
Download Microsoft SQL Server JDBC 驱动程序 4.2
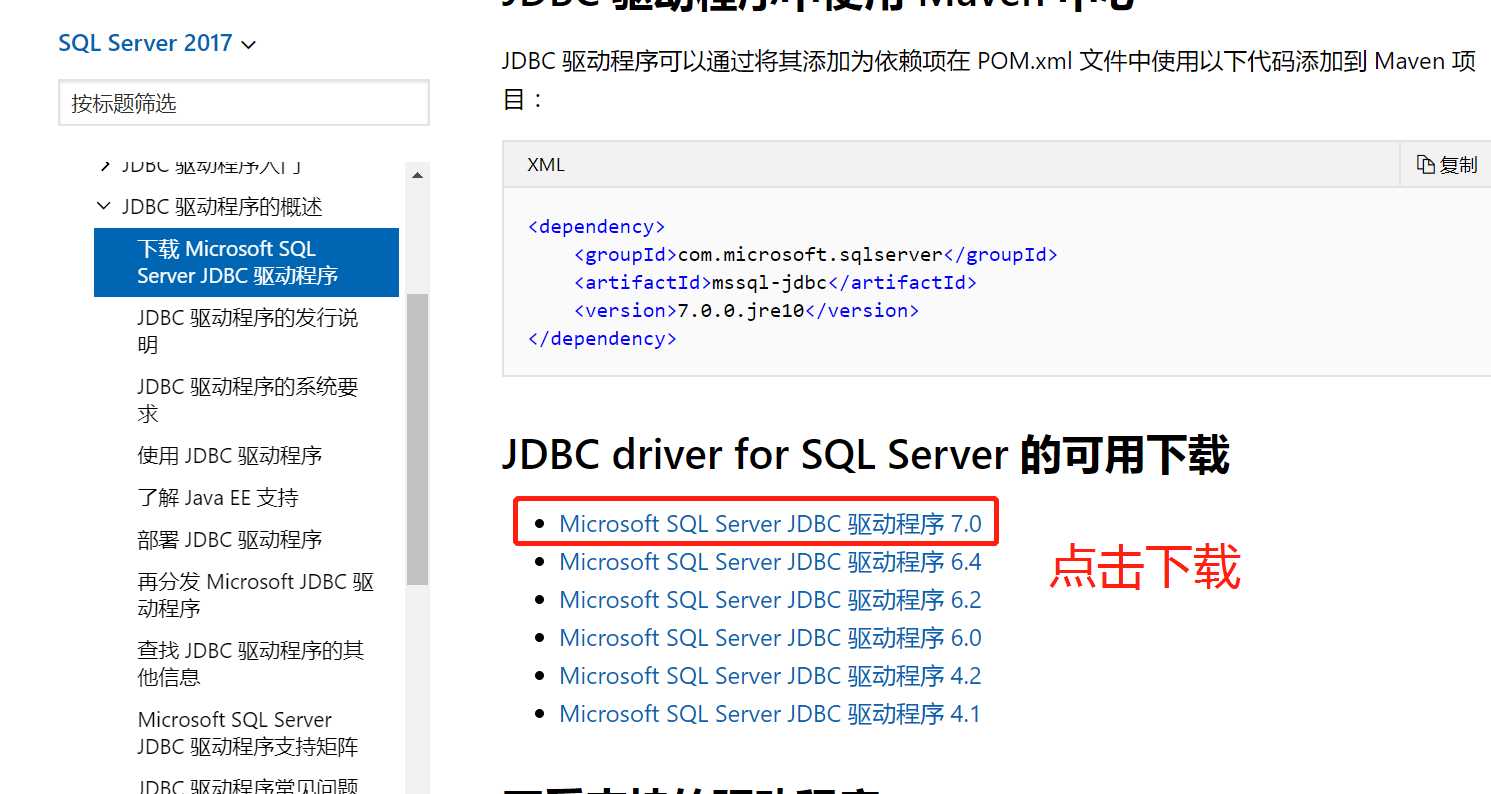770,676
